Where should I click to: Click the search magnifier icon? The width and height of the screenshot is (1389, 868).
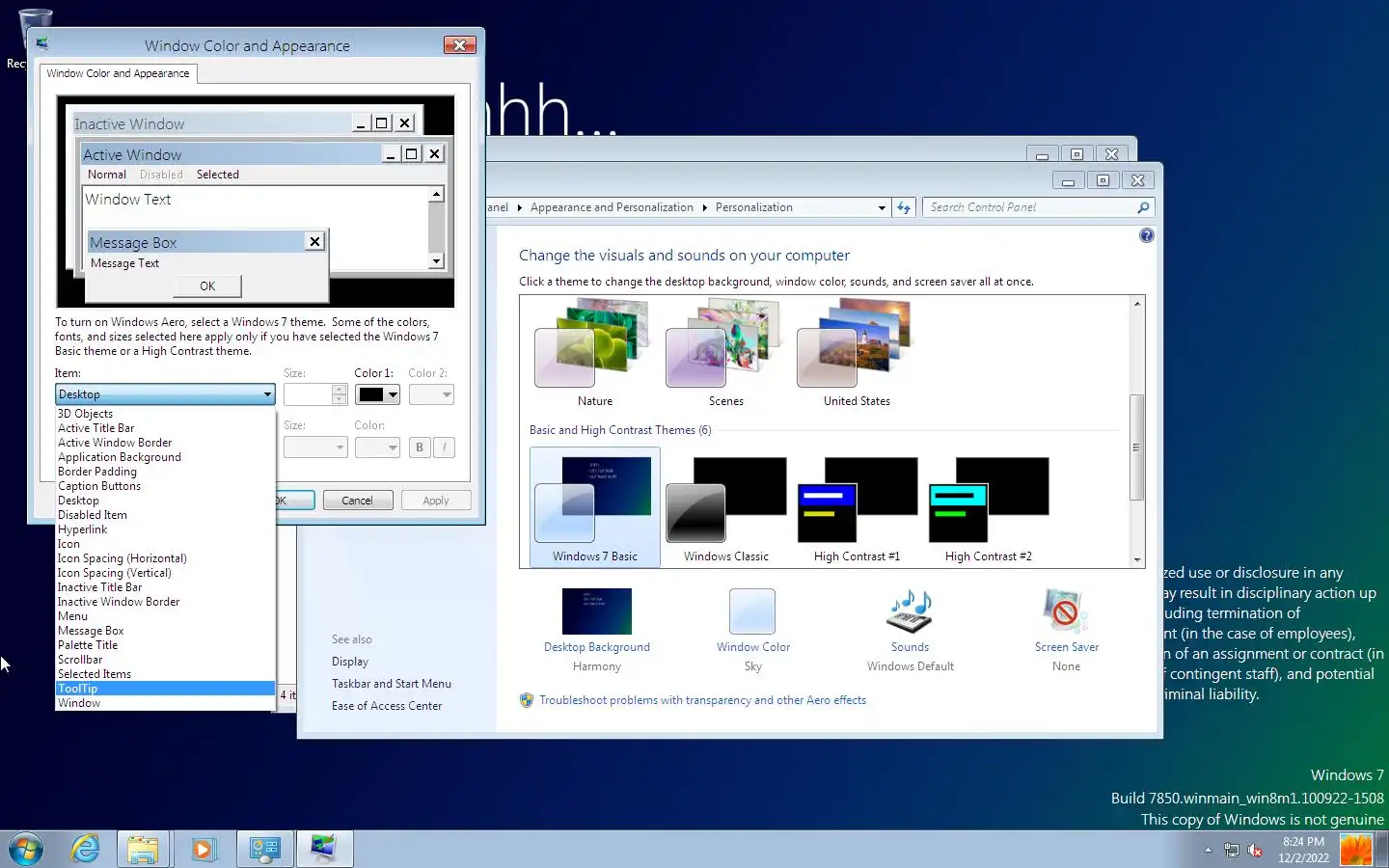tap(1143, 207)
